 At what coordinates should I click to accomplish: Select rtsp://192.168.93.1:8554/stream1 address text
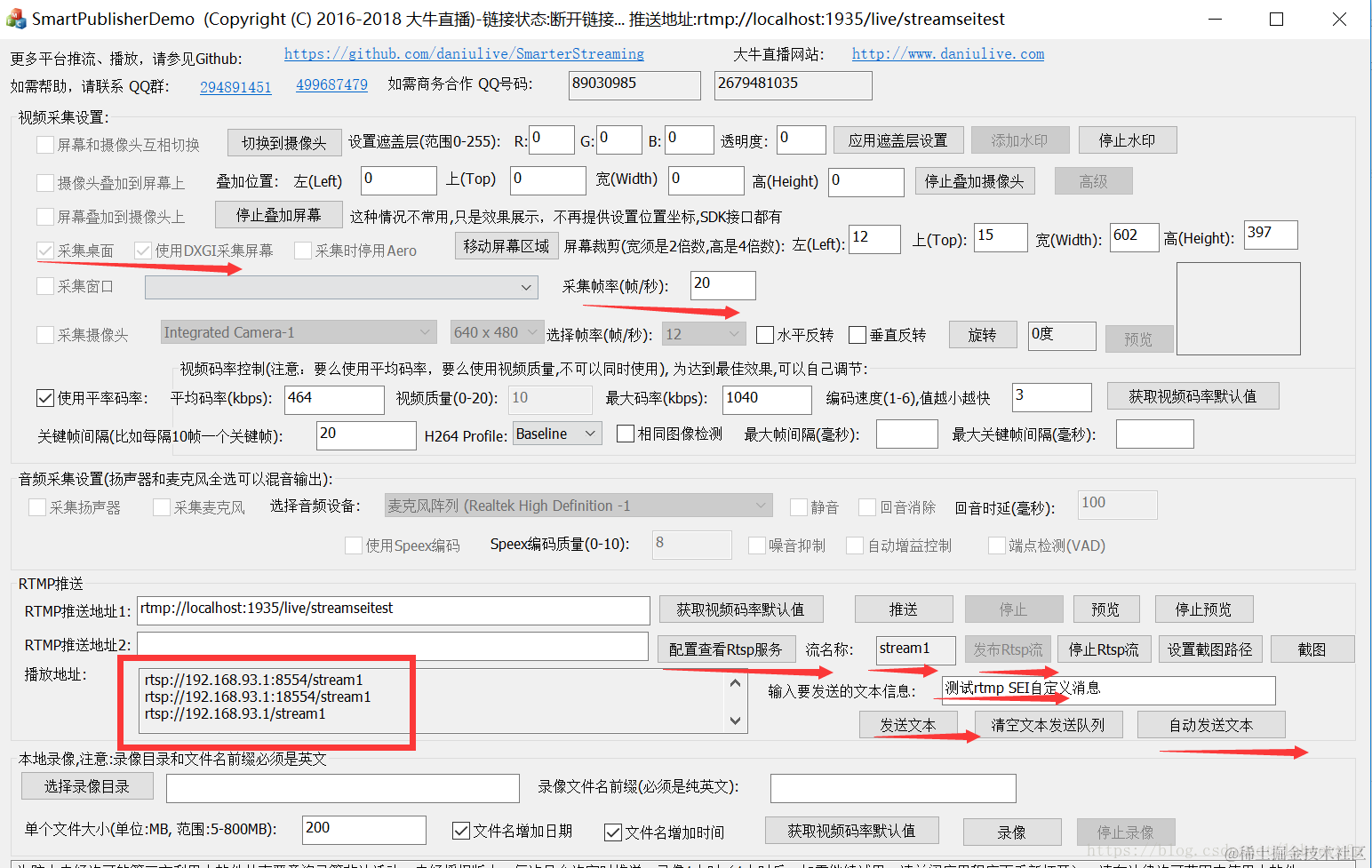coord(254,680)
